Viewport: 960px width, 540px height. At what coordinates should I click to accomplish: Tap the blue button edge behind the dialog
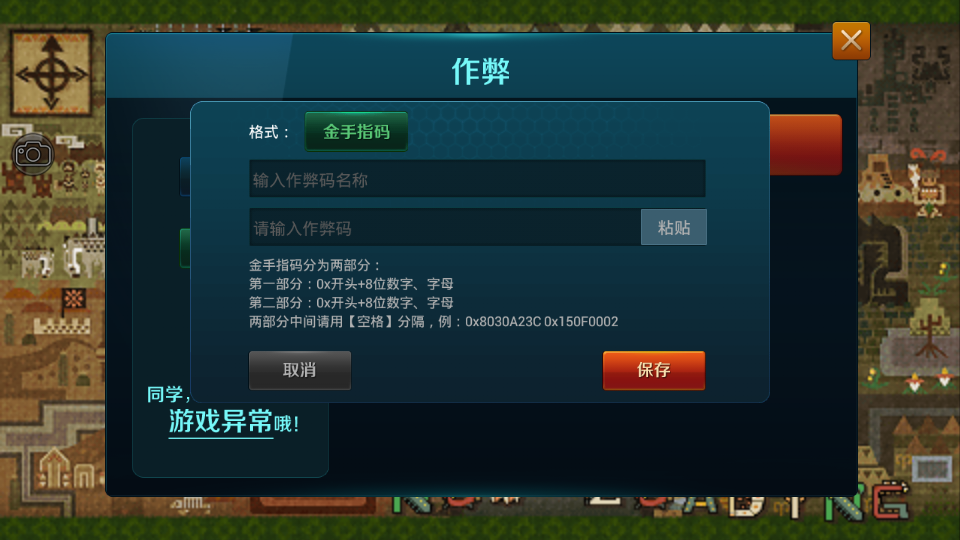185,177
